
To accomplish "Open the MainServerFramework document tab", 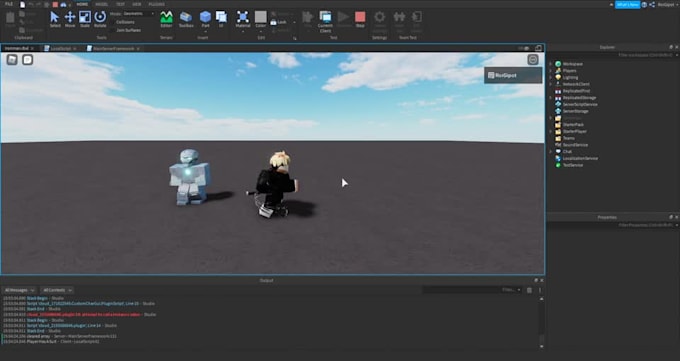I will pyautogui.click(x=113, y=49).
